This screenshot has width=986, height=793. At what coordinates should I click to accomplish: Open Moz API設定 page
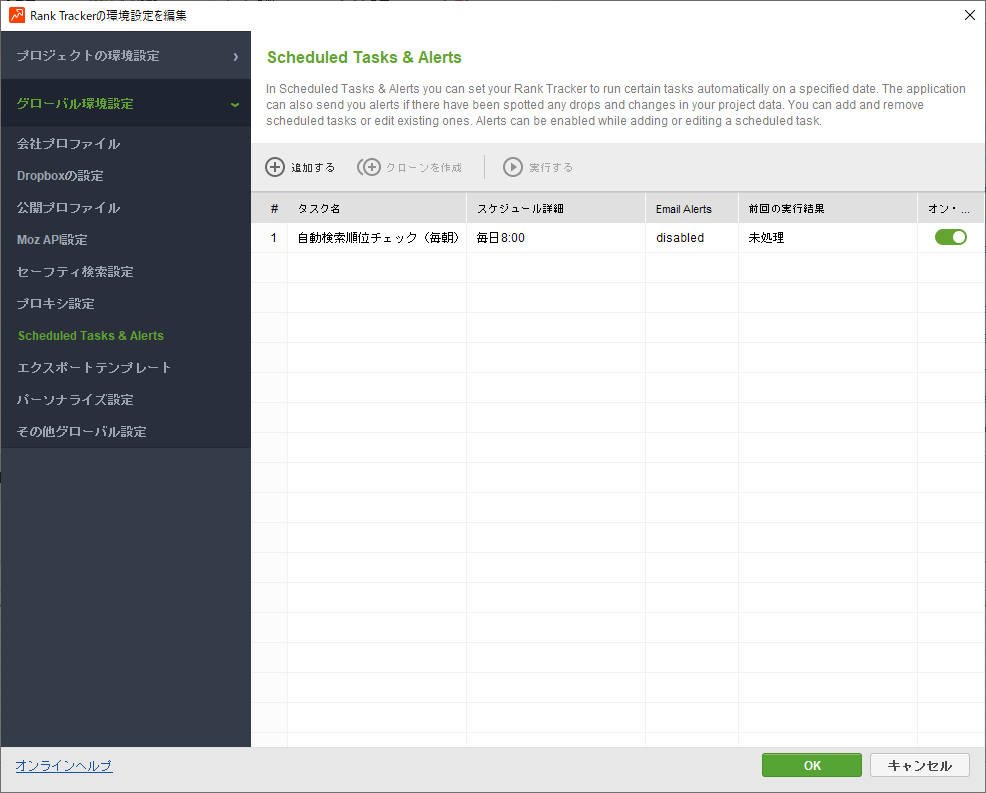(52, 240)
